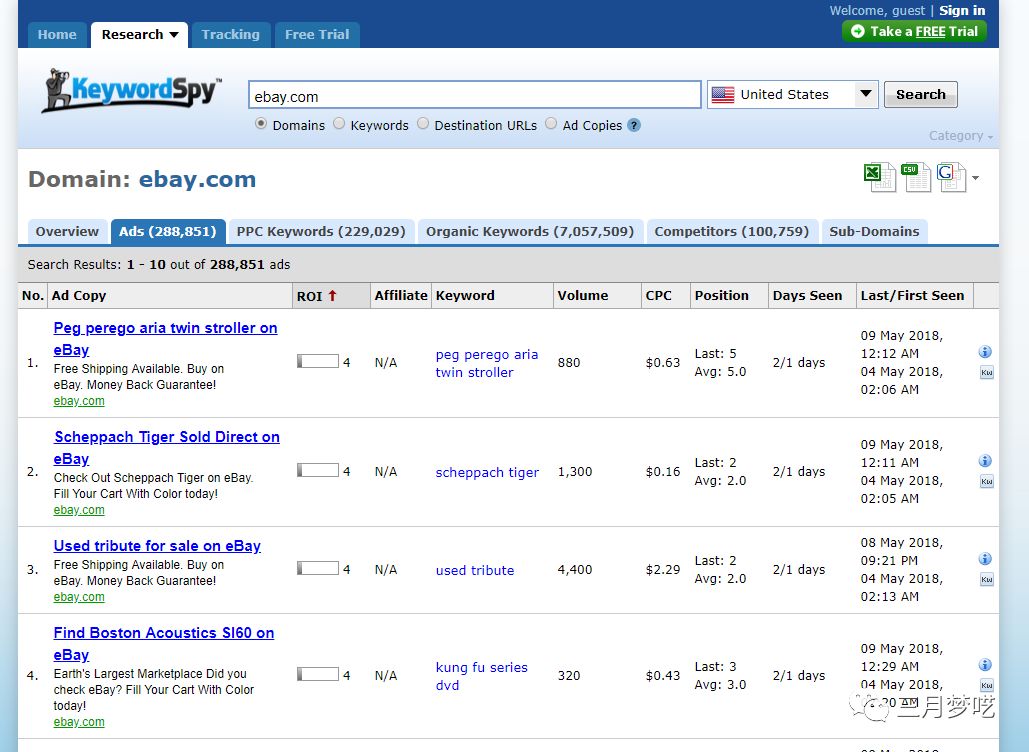Open the Sub-Domains tab
The height and width of the screenshot is (752, 1029).
pyautogui.click(x=874, y=232)
